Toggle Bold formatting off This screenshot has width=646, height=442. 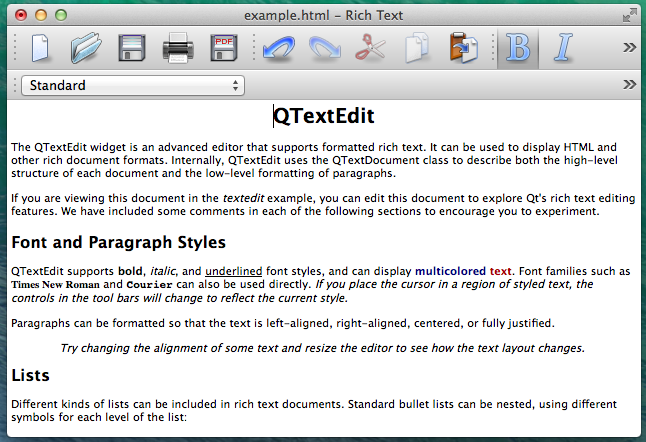pyautogui.click(x=518, y=47)
